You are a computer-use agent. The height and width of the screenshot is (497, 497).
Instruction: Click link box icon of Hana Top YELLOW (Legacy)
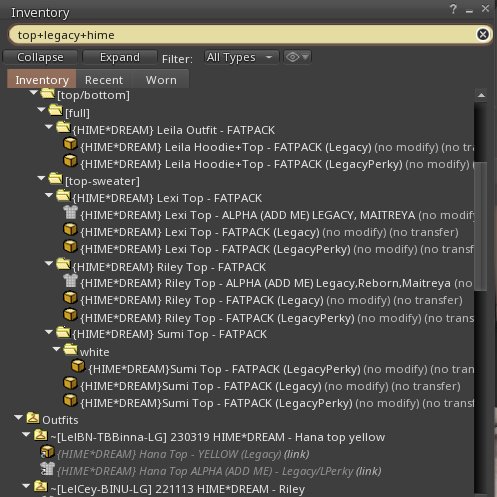click(x=48, y=452)
